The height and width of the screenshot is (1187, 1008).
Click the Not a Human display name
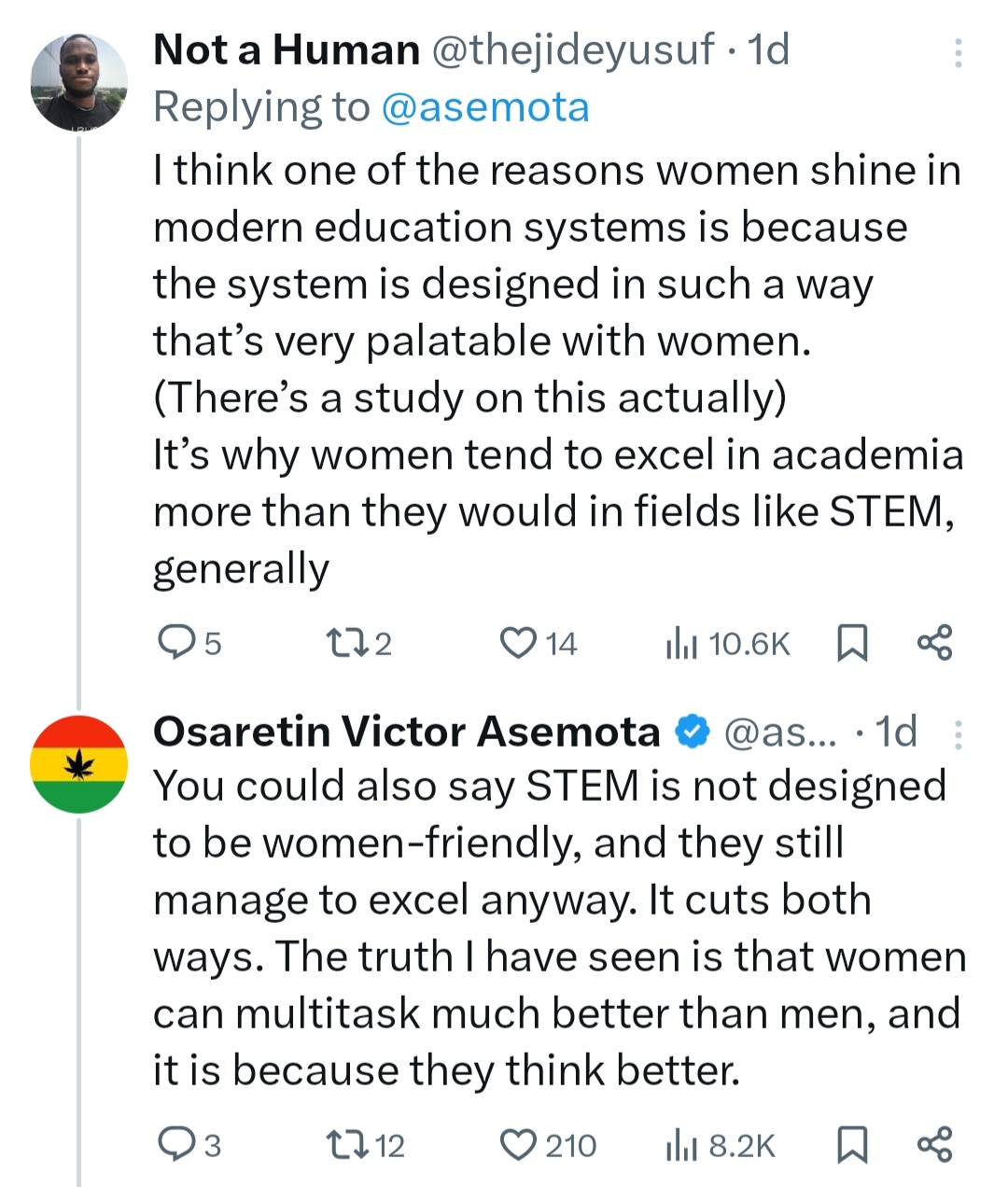[x=286, y=49]
